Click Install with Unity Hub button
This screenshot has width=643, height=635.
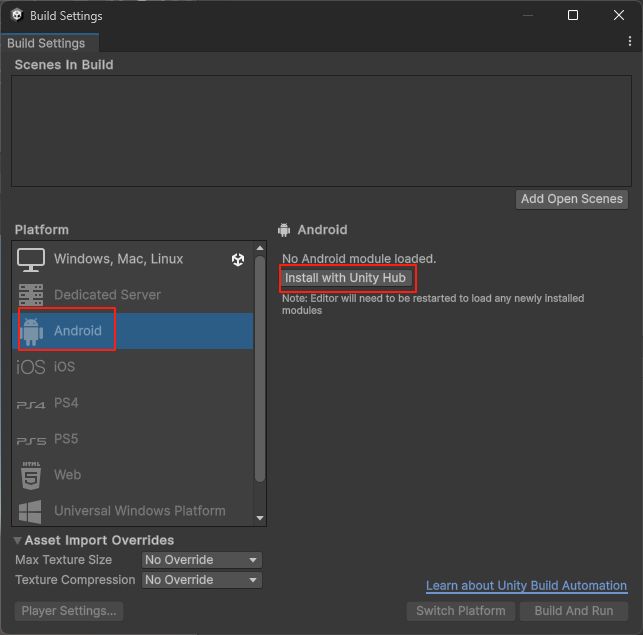[x=345, y=278]
